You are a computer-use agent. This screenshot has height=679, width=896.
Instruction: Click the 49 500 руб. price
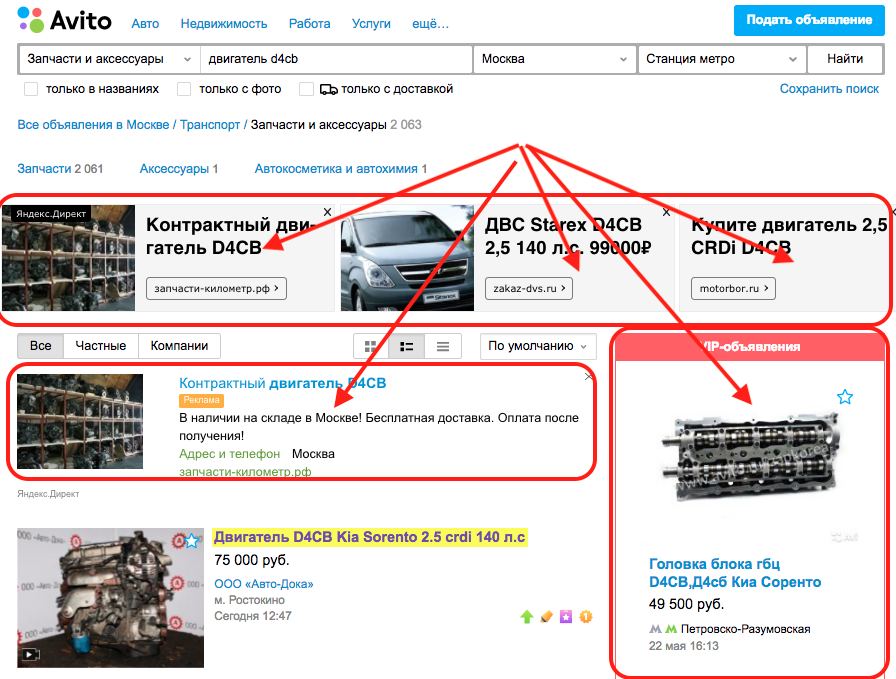(686, 604)
